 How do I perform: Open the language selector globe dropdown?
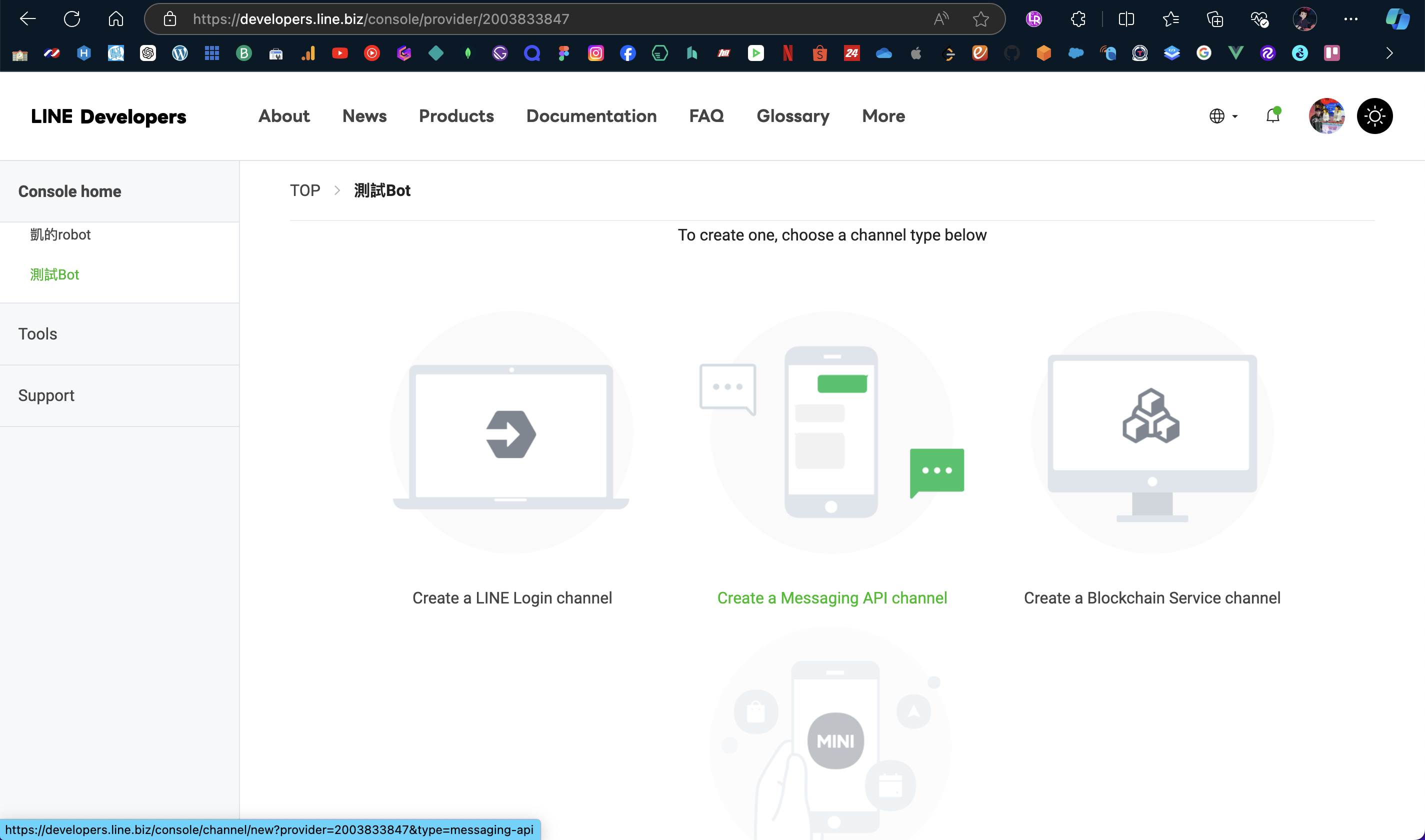[1223, 116]
